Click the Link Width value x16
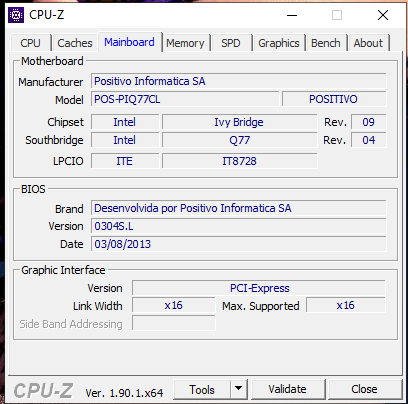This screenshot has width=408, height=404. coord(174,305)
